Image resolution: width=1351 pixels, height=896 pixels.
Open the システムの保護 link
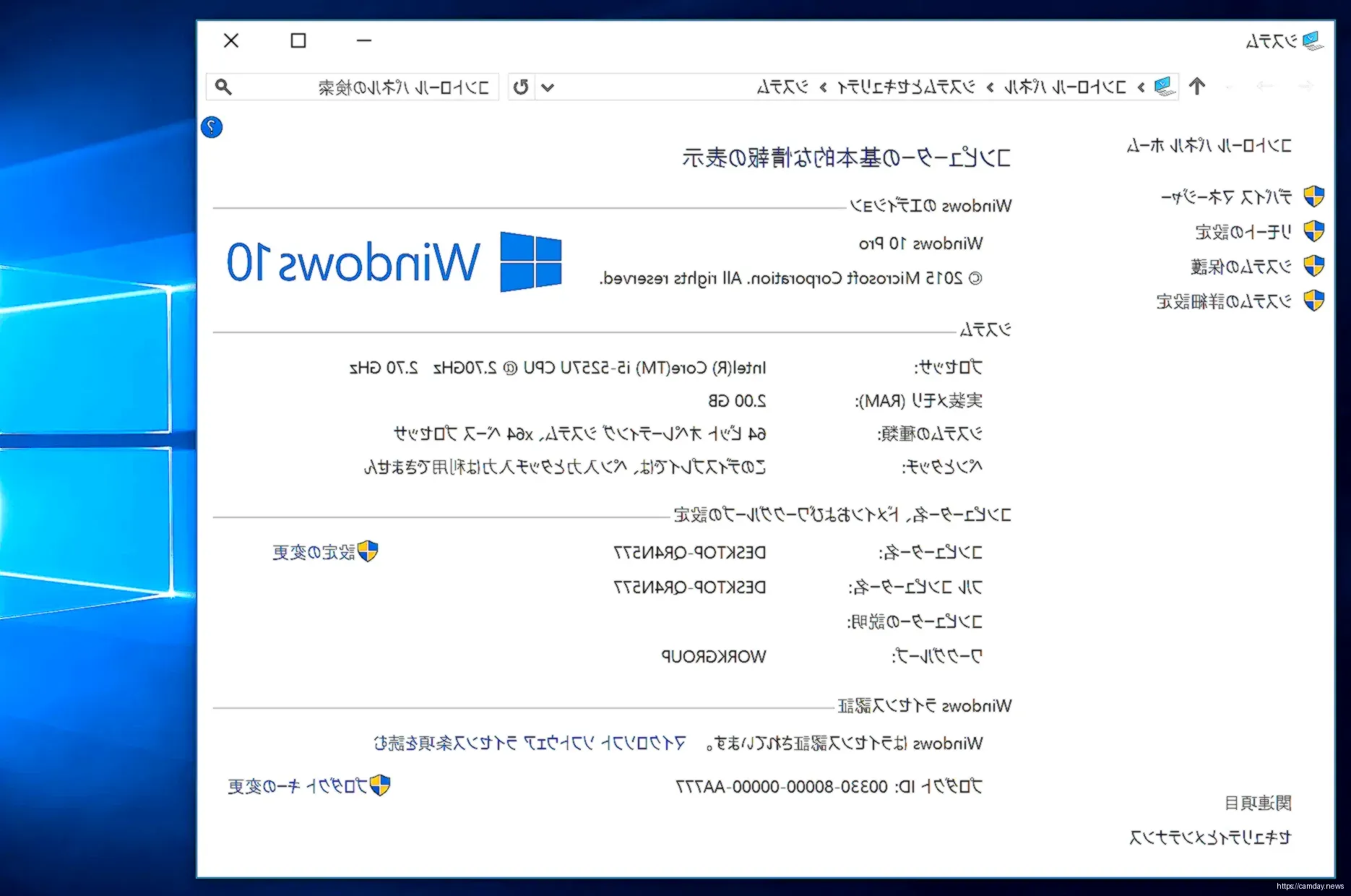tap(1241, 267)
